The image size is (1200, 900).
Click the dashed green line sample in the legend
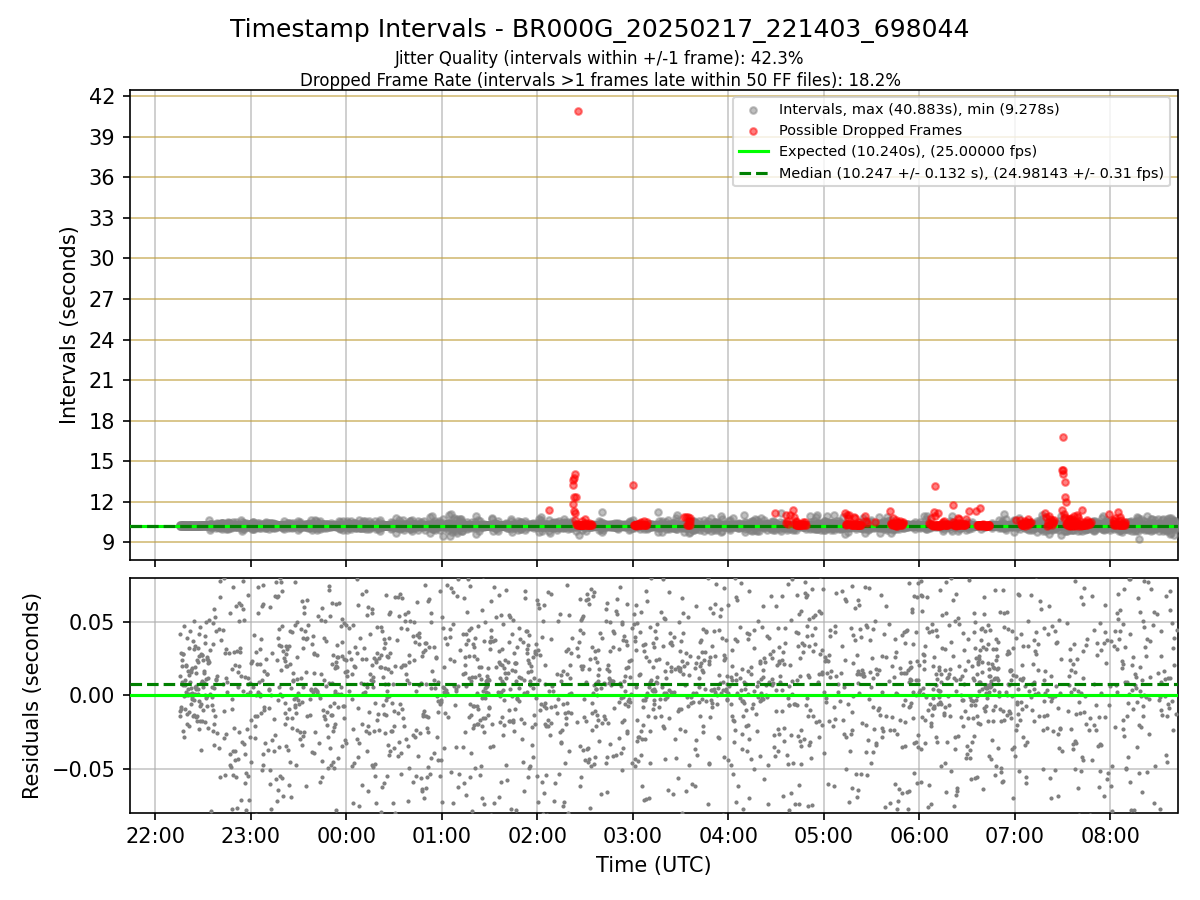click(x=754, y=174)
